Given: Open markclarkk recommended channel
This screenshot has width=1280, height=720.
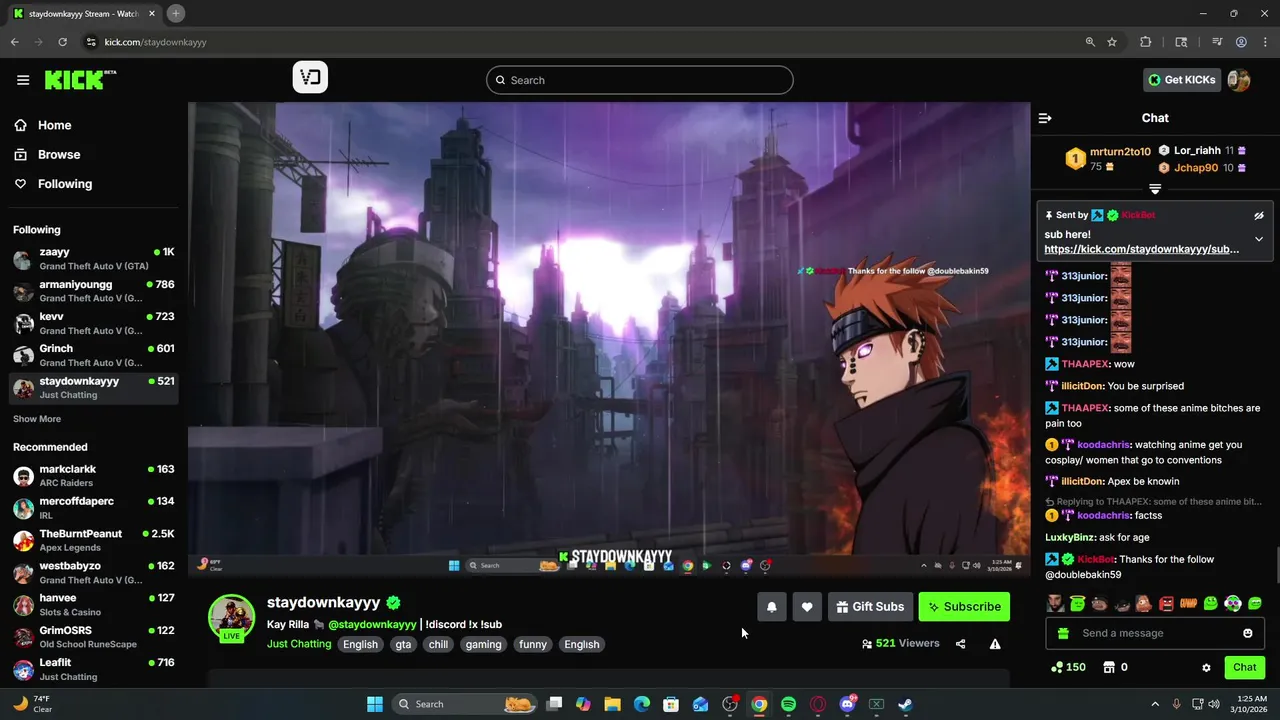Looking at the screenshot, I should coord(94,475).
